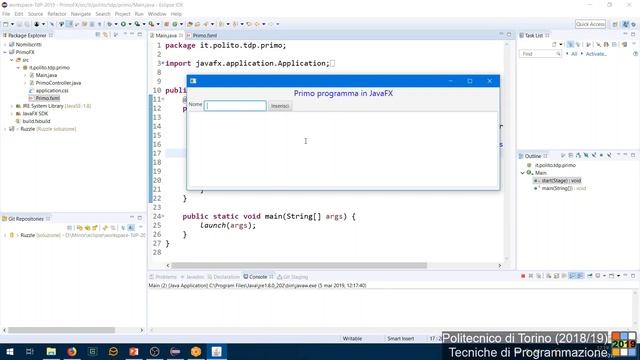Terminate the running program in the Console
This screenshot has width=640, height=360.
coord(523,276)
